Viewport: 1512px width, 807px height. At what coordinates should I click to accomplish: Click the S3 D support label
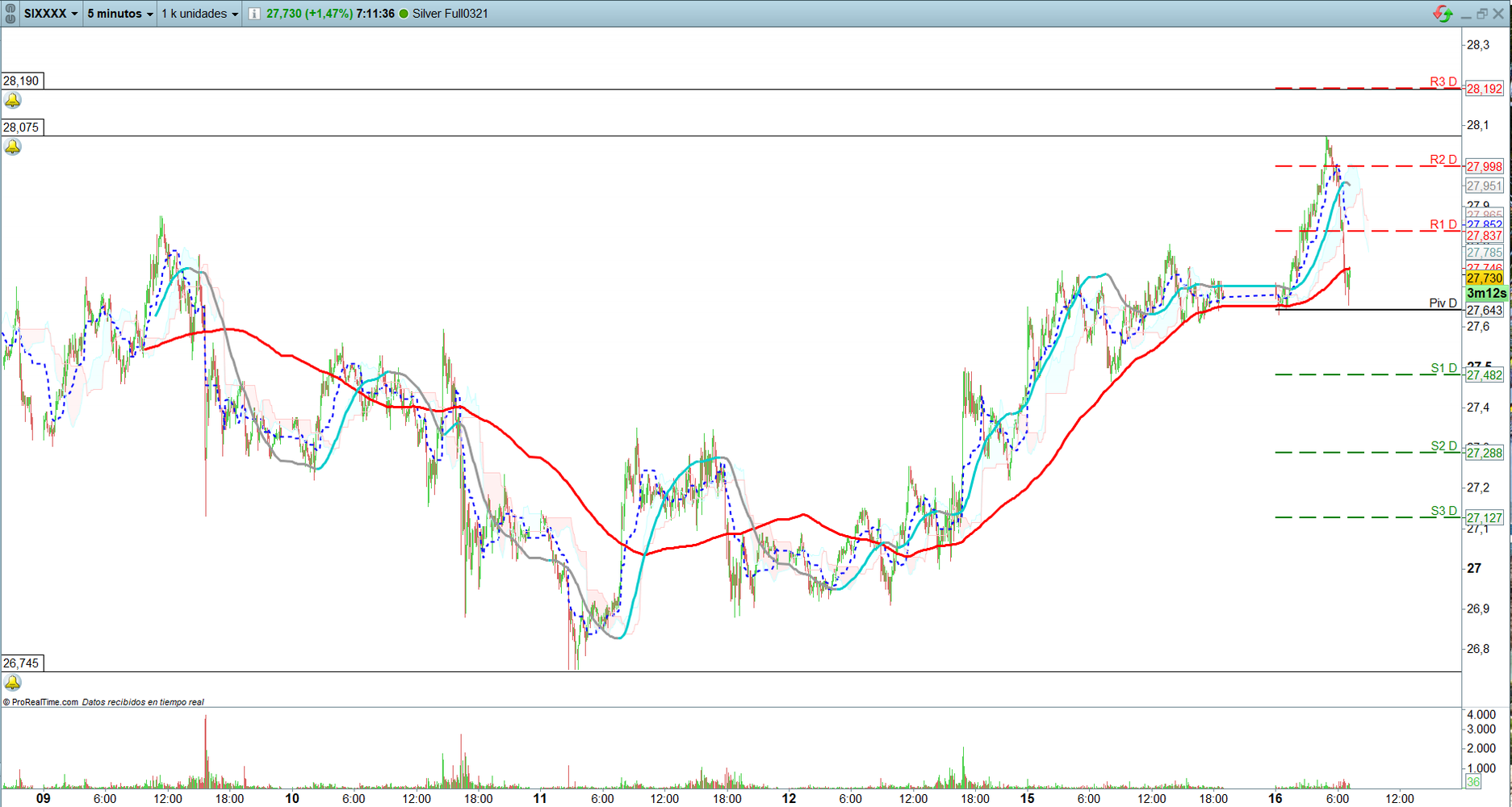coord(1444,511)
